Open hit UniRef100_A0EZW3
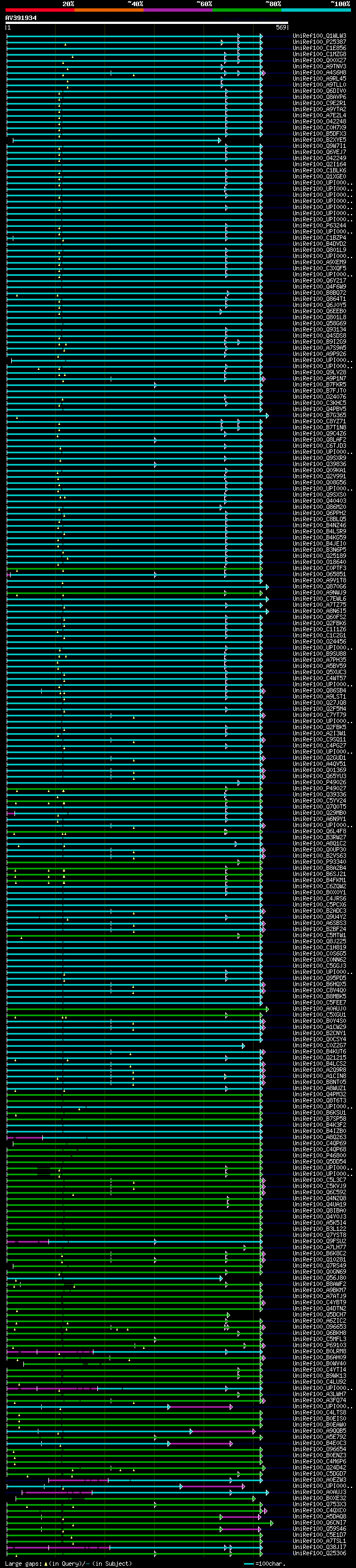 pos(319,1480)
